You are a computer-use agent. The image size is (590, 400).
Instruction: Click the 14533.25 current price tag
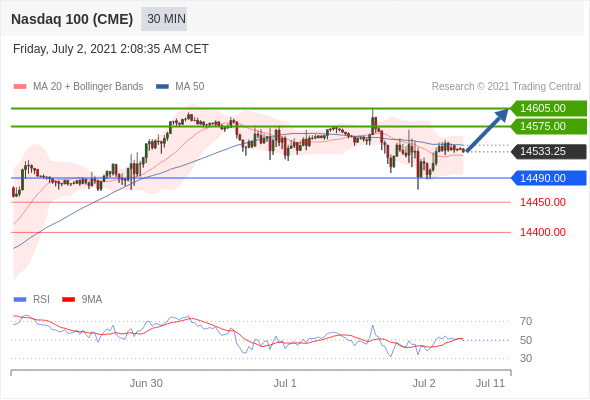tap(549, 151)
